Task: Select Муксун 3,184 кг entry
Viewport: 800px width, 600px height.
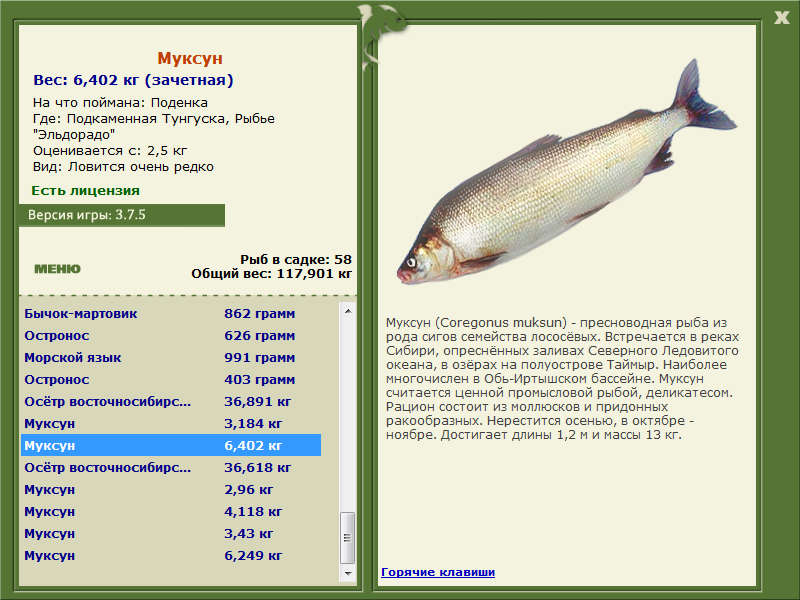Action: (x=171, y=423)
